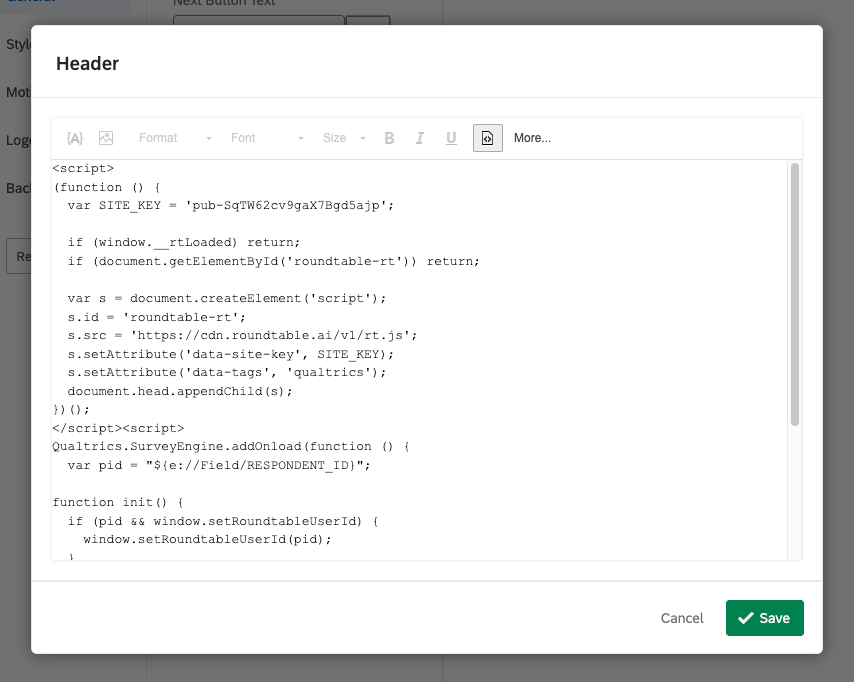Click the piped text {A} icon
The image size is (854, 682).
coord(75,138)
